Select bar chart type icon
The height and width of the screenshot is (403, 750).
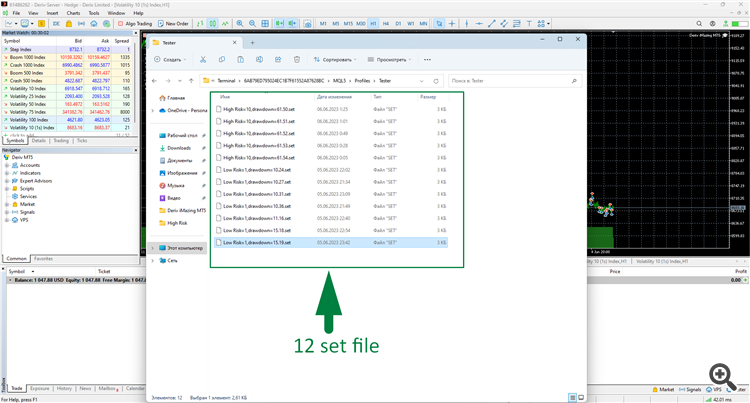(200, 23)
